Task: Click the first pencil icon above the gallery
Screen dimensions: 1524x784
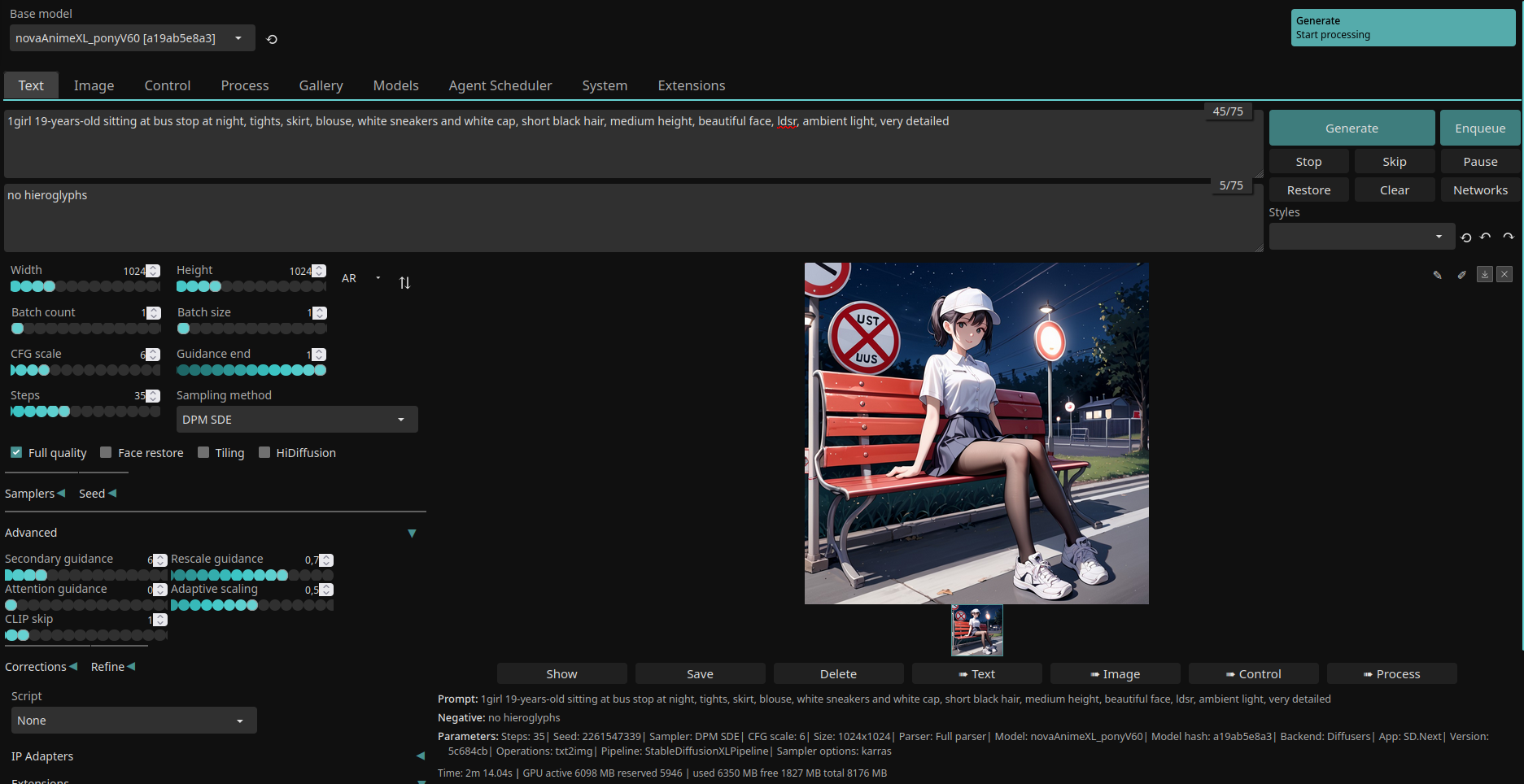Action: coord(1438,275)
